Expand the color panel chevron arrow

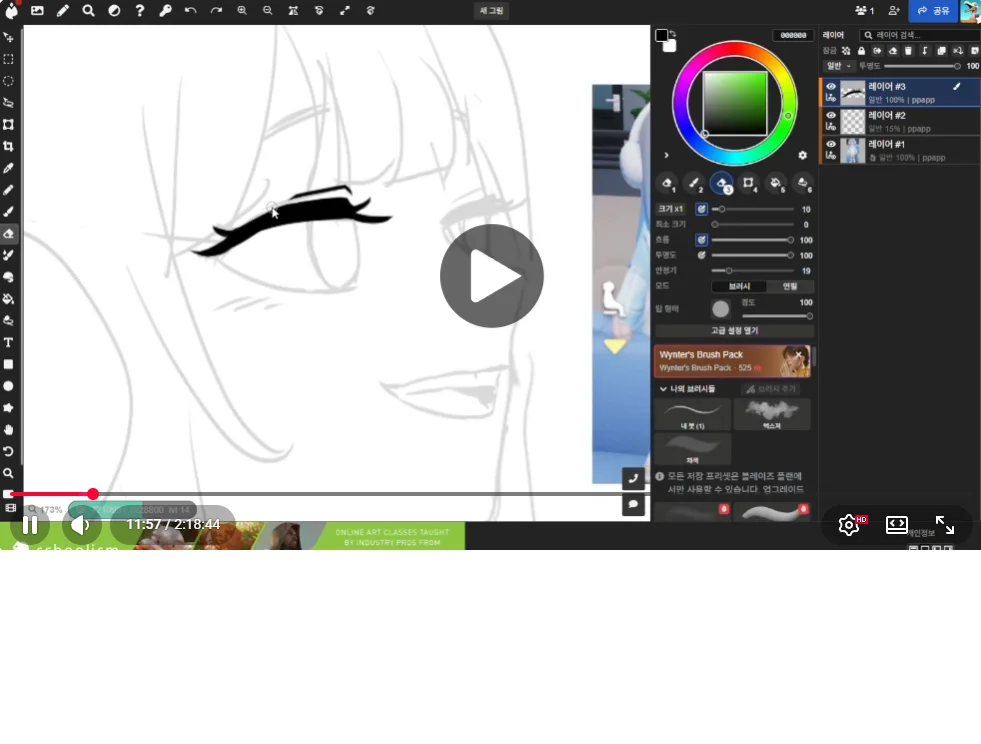point(666,155)
